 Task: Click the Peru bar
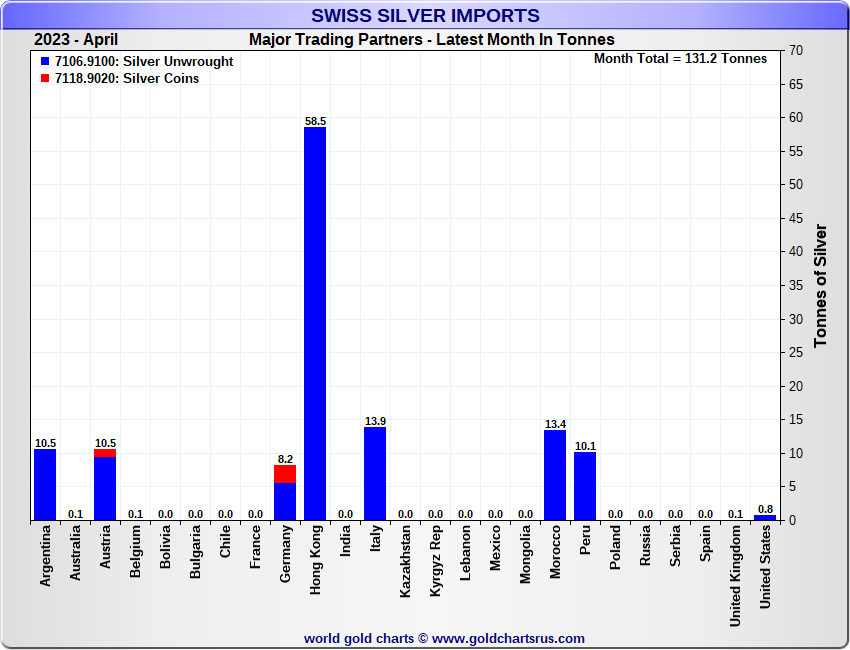pyautogui.click(x=585, y=486)
